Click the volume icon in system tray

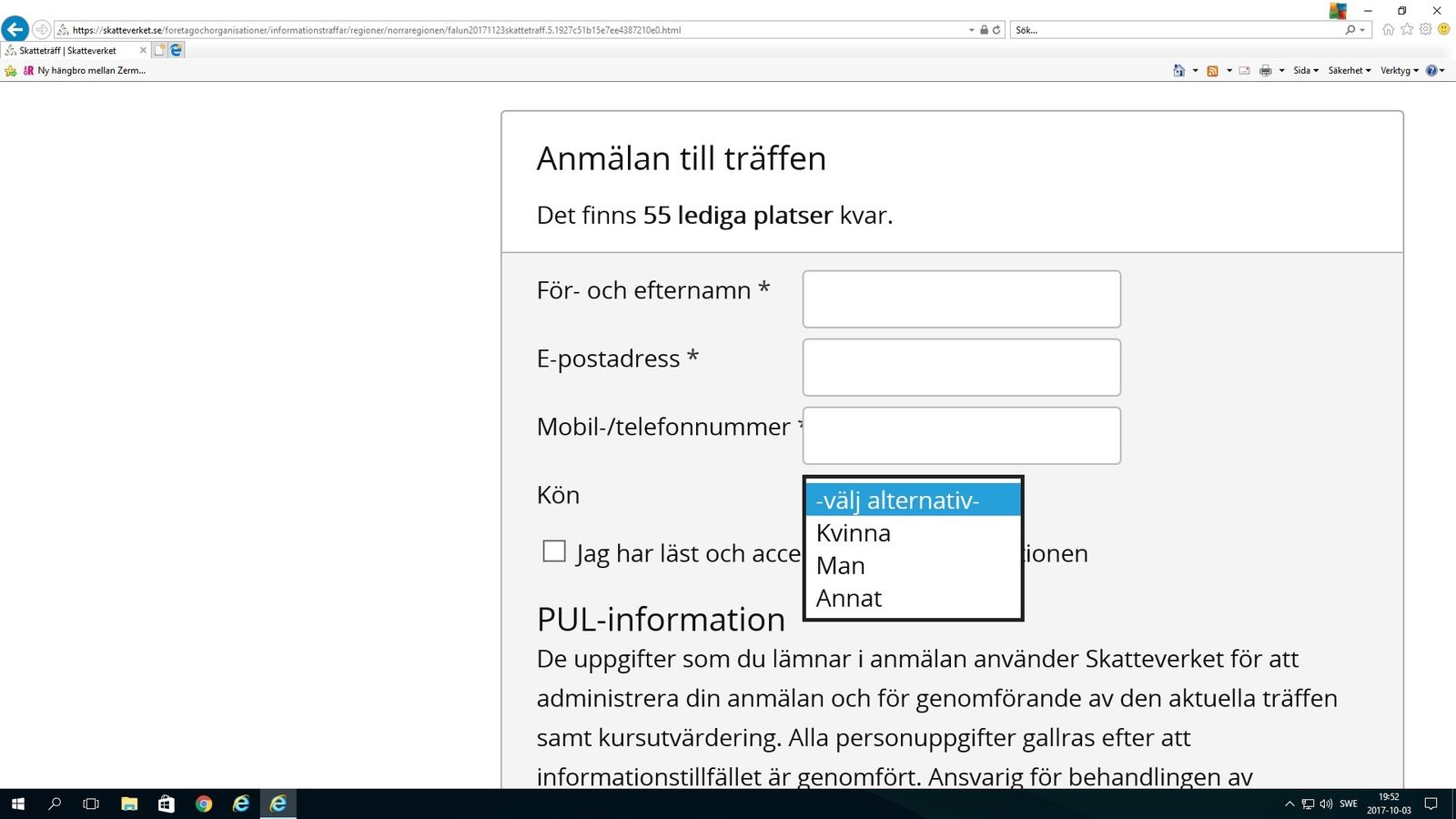(1326, 804)
